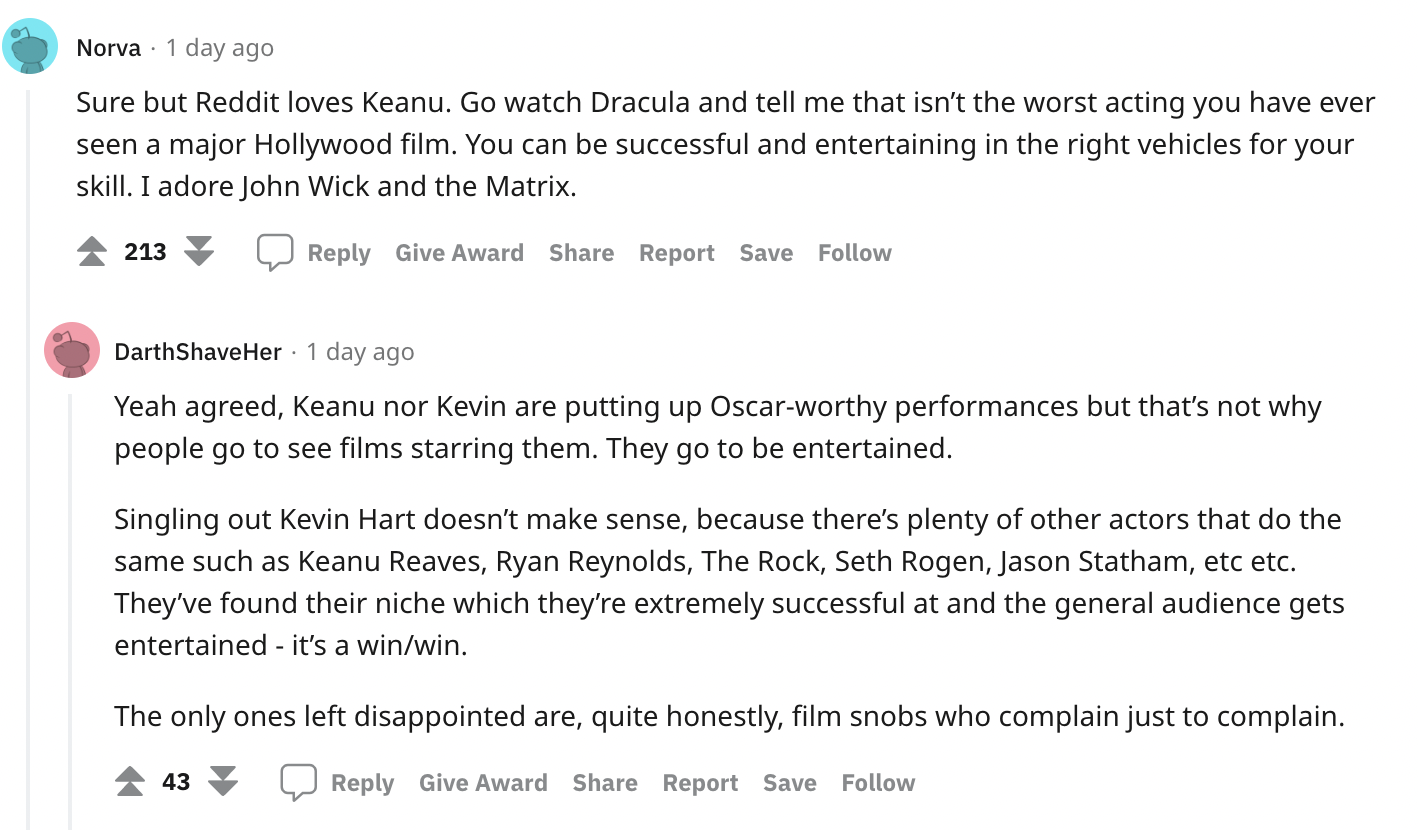
Task: Click Follow on Norva's comment
Action: (854, 253)
